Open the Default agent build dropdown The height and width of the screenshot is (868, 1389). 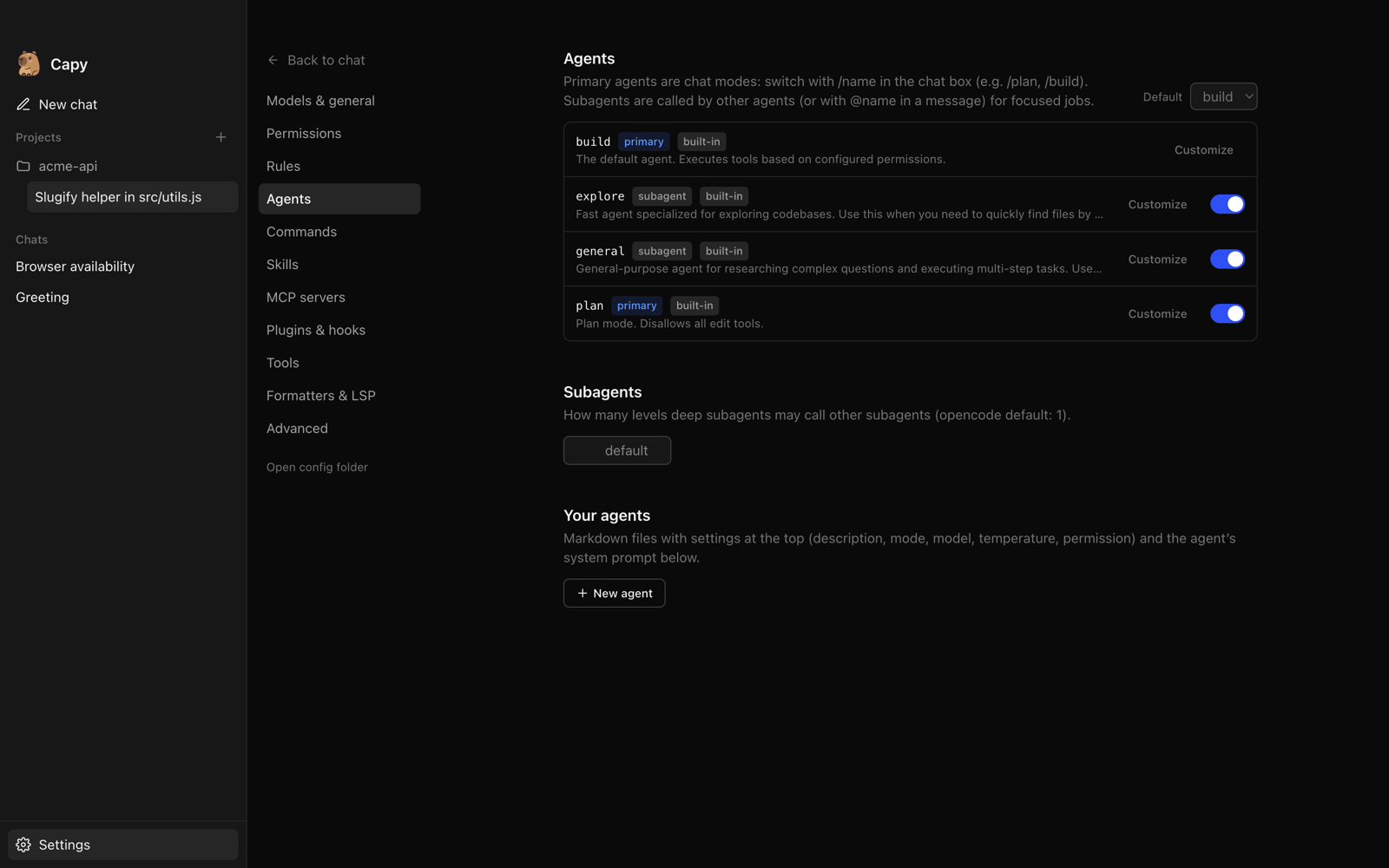click(1223, 96)
